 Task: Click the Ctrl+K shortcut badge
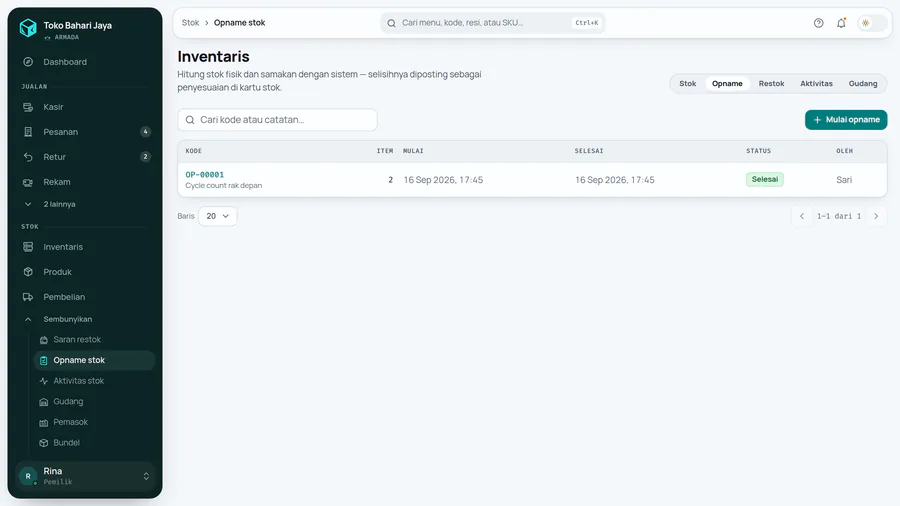[x=587, y=23]
